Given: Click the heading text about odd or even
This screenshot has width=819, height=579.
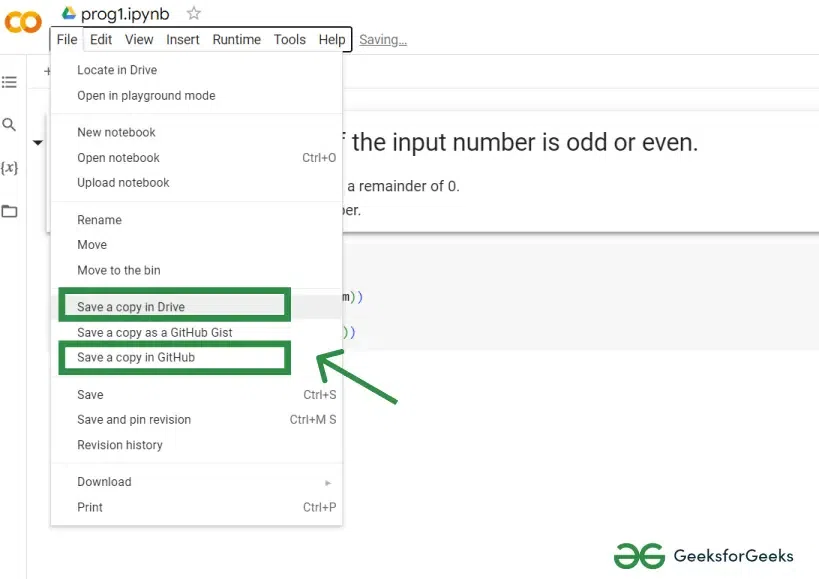Looking at the screenshot, I should 521,143.
